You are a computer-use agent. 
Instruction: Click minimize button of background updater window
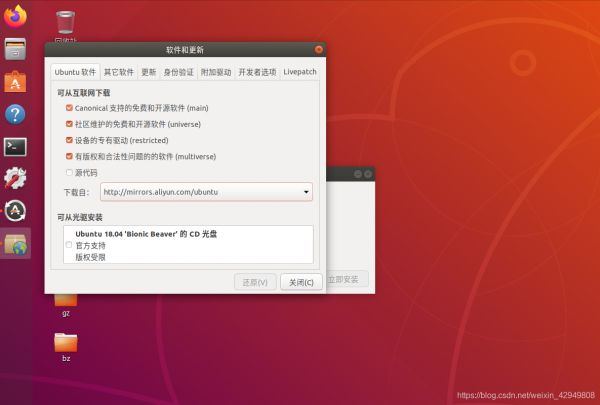tap(358, 174)
